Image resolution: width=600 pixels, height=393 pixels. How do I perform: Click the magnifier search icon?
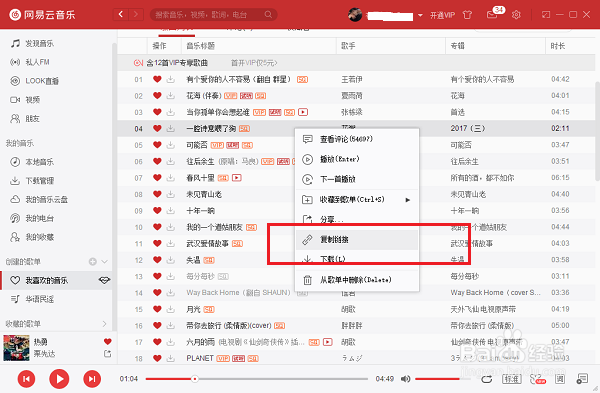tap(268, 15)
